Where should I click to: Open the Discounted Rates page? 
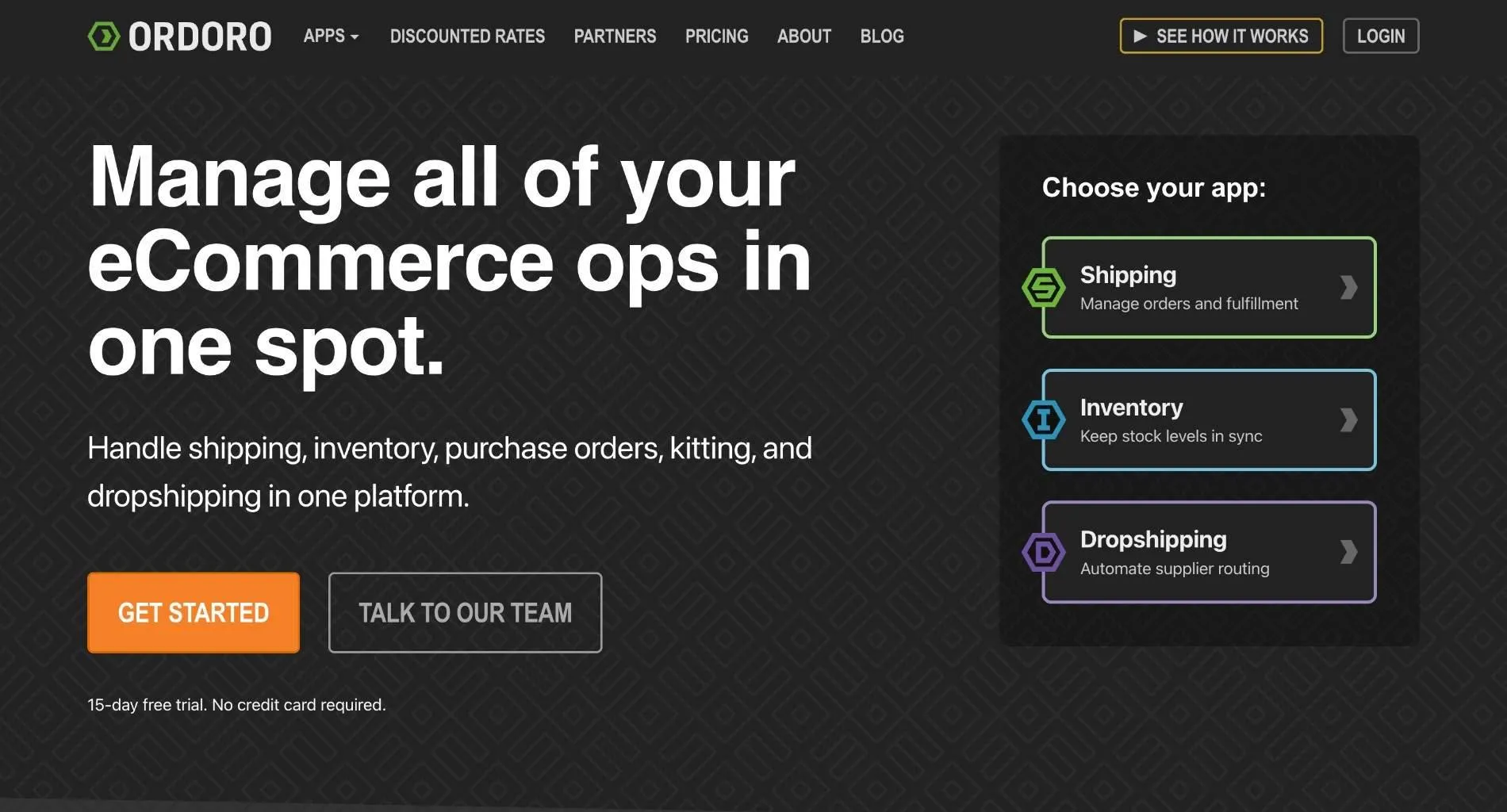467,36
